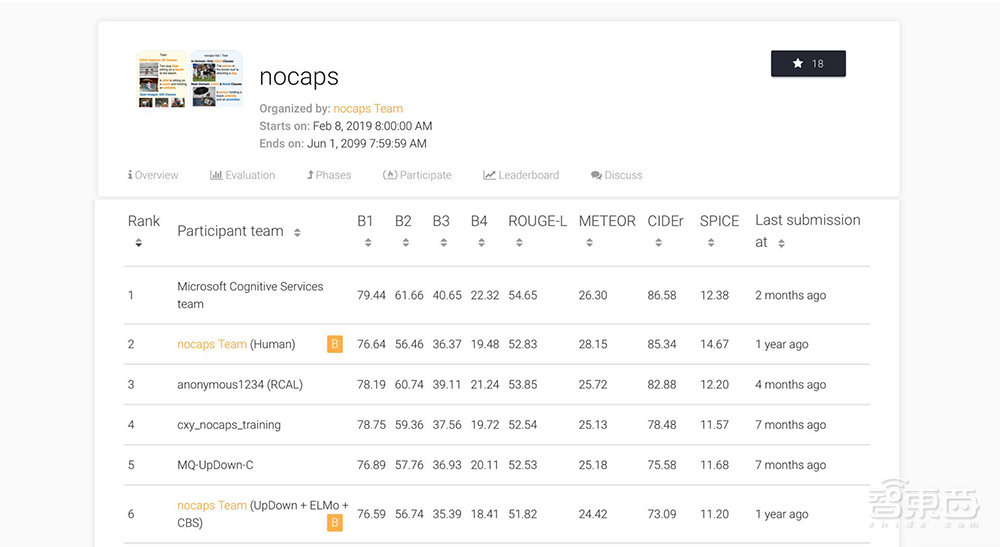Go to the Participate tab
Viewport: 1000px width, 547px height.
[417, 175]
